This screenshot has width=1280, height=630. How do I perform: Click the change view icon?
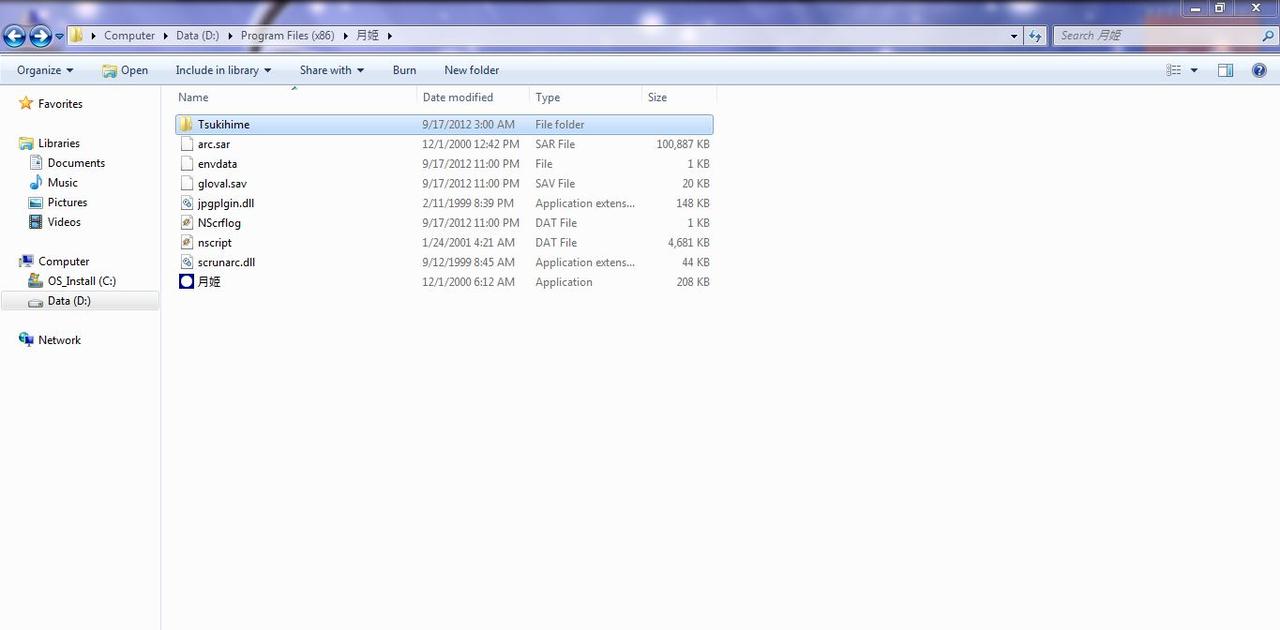(1174, 70)
